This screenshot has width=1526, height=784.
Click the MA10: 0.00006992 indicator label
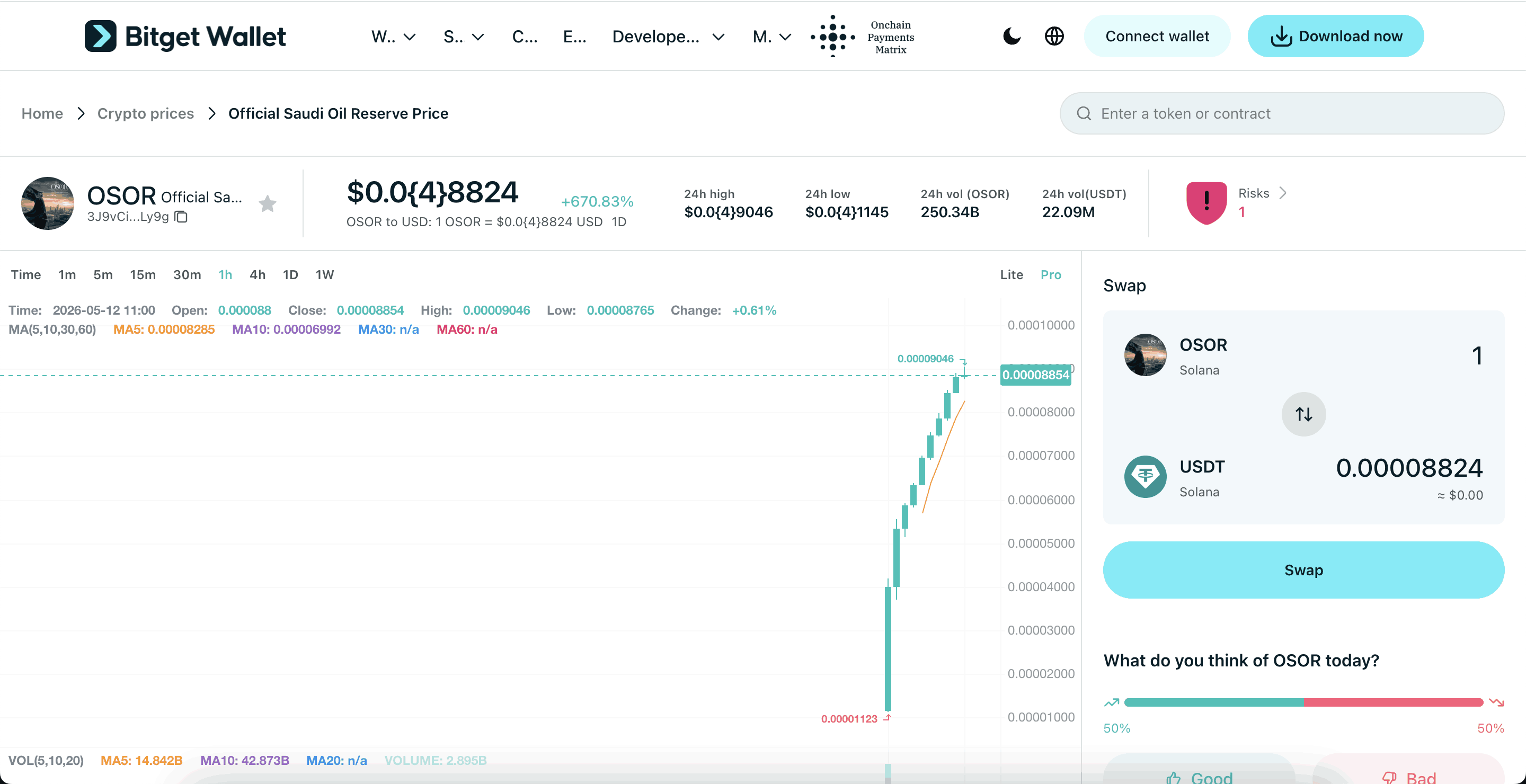click(x=286, y=329)
